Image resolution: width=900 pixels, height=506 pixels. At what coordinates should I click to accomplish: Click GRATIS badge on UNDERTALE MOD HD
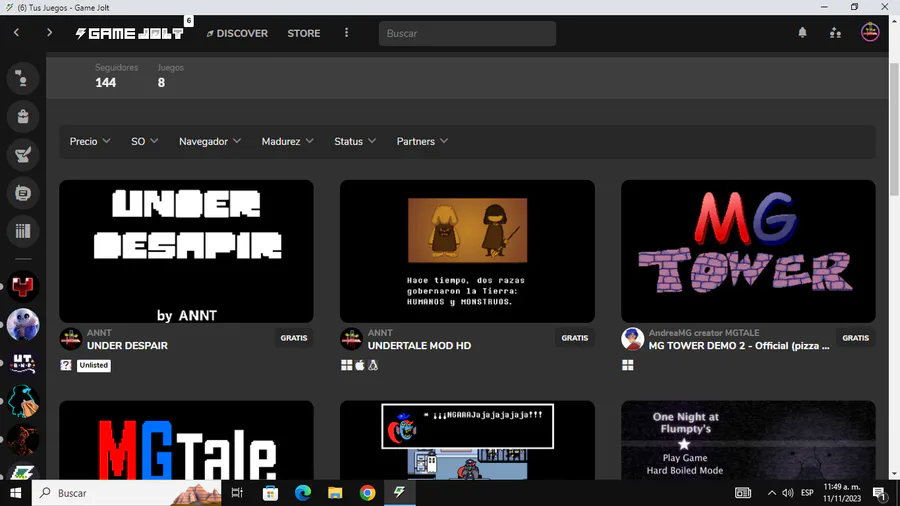tap(575, 338)
